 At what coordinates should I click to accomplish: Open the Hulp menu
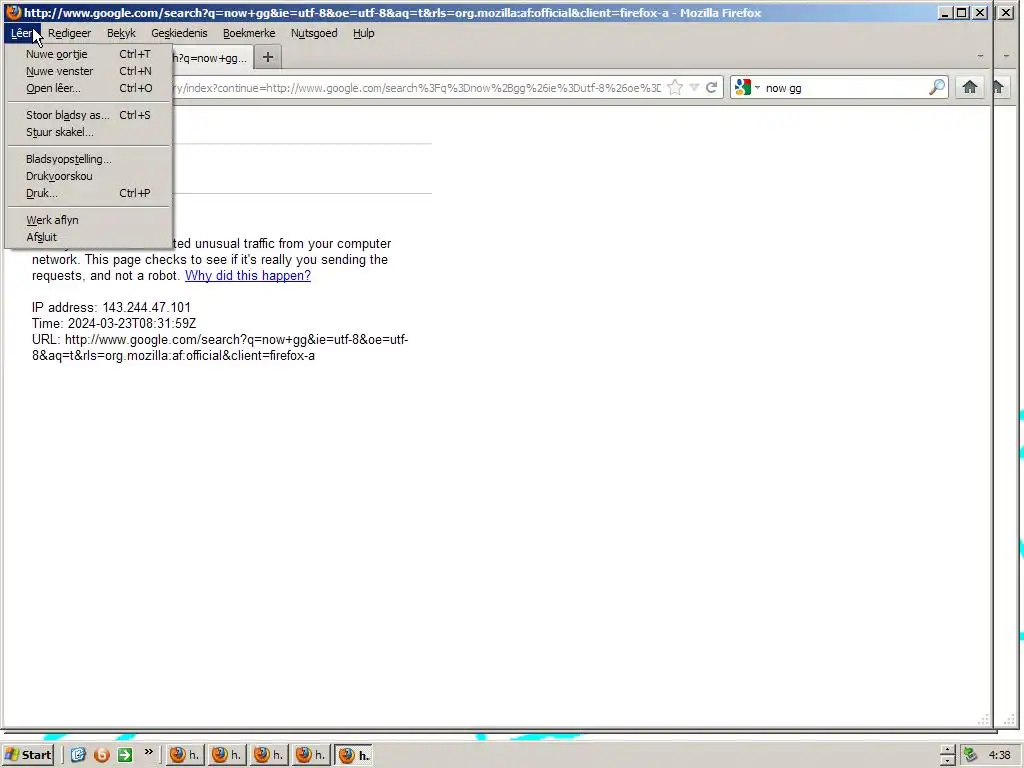(364, 33)
